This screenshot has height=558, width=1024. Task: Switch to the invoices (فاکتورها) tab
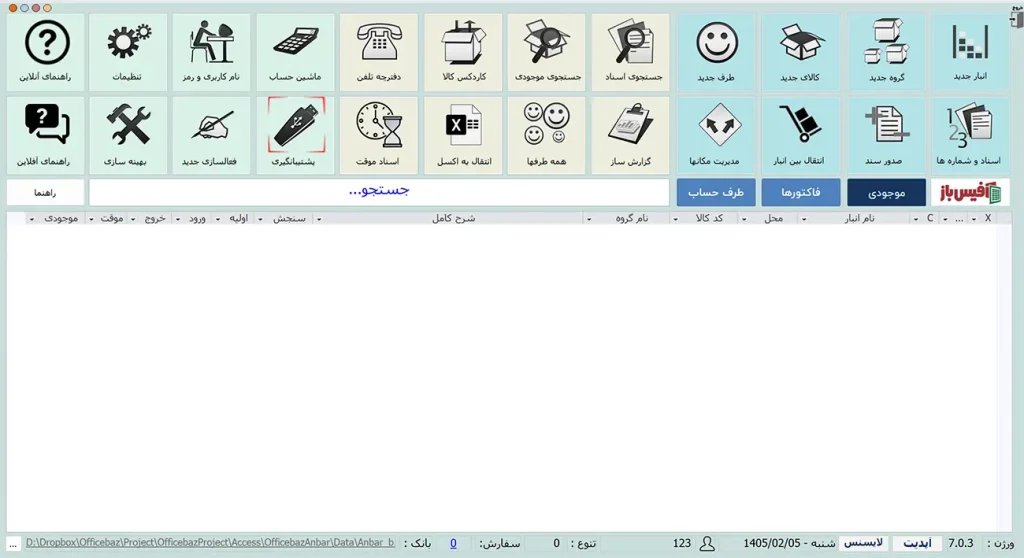pos(801,192)
